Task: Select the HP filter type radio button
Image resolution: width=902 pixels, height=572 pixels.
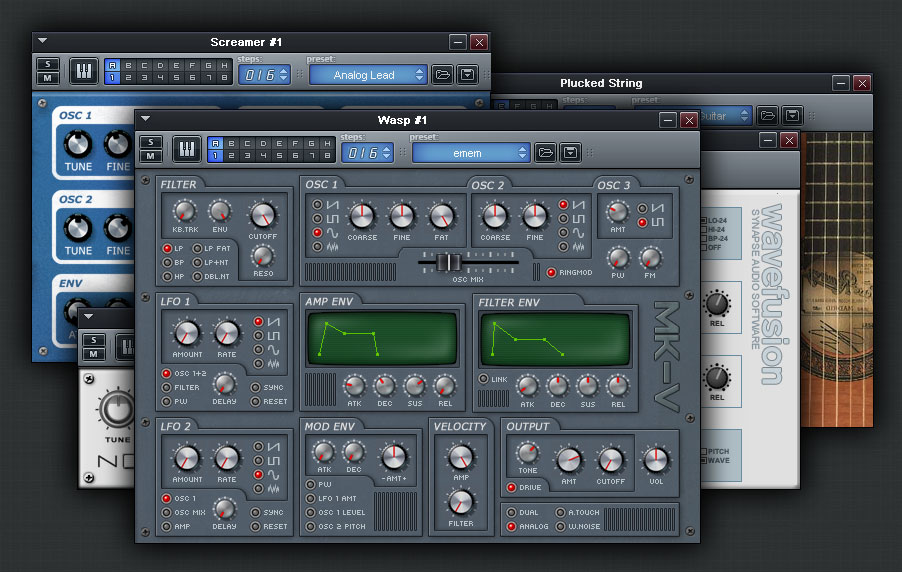Action: pos(167,276)
